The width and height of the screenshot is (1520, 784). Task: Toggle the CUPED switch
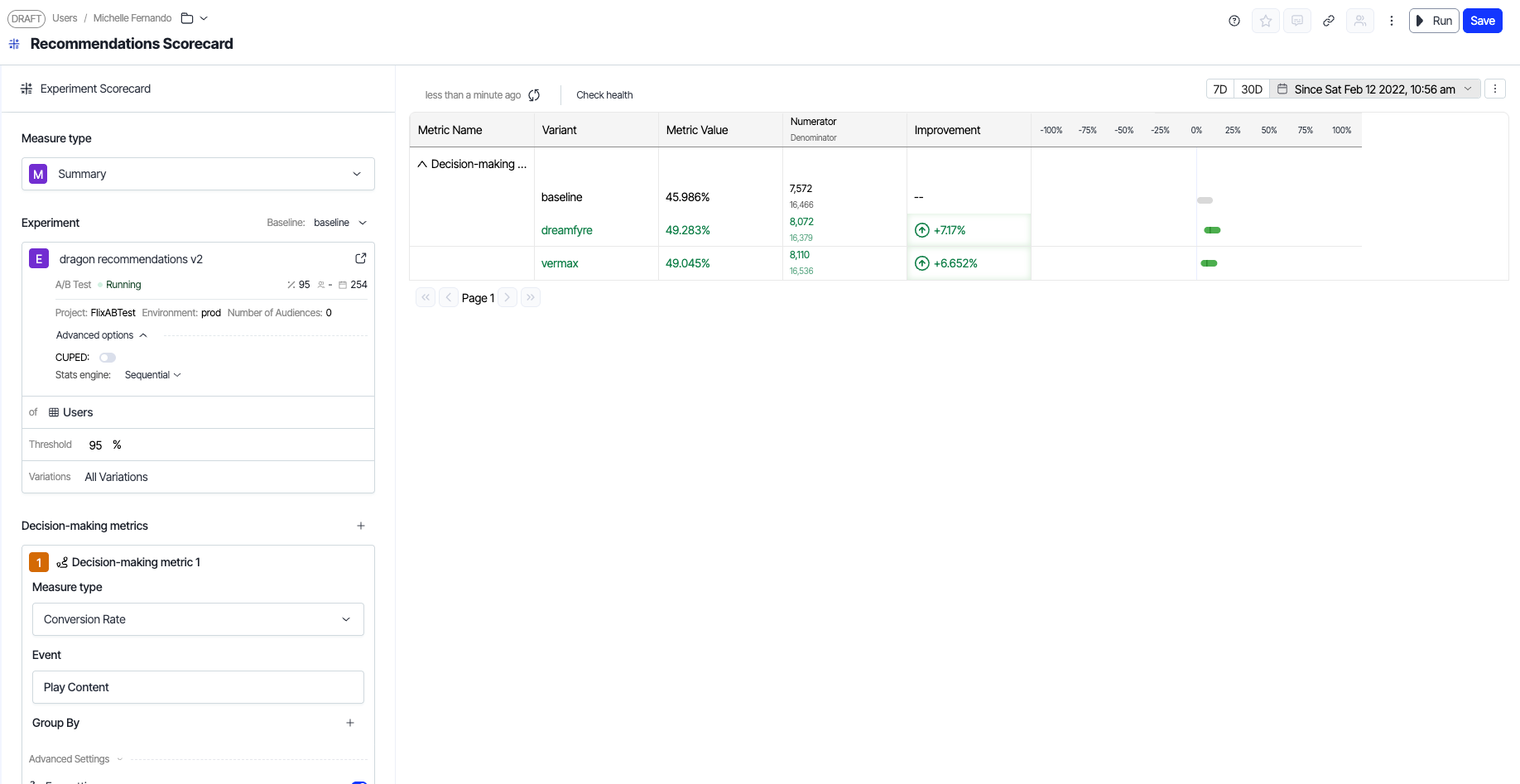[x=108, y=358]
